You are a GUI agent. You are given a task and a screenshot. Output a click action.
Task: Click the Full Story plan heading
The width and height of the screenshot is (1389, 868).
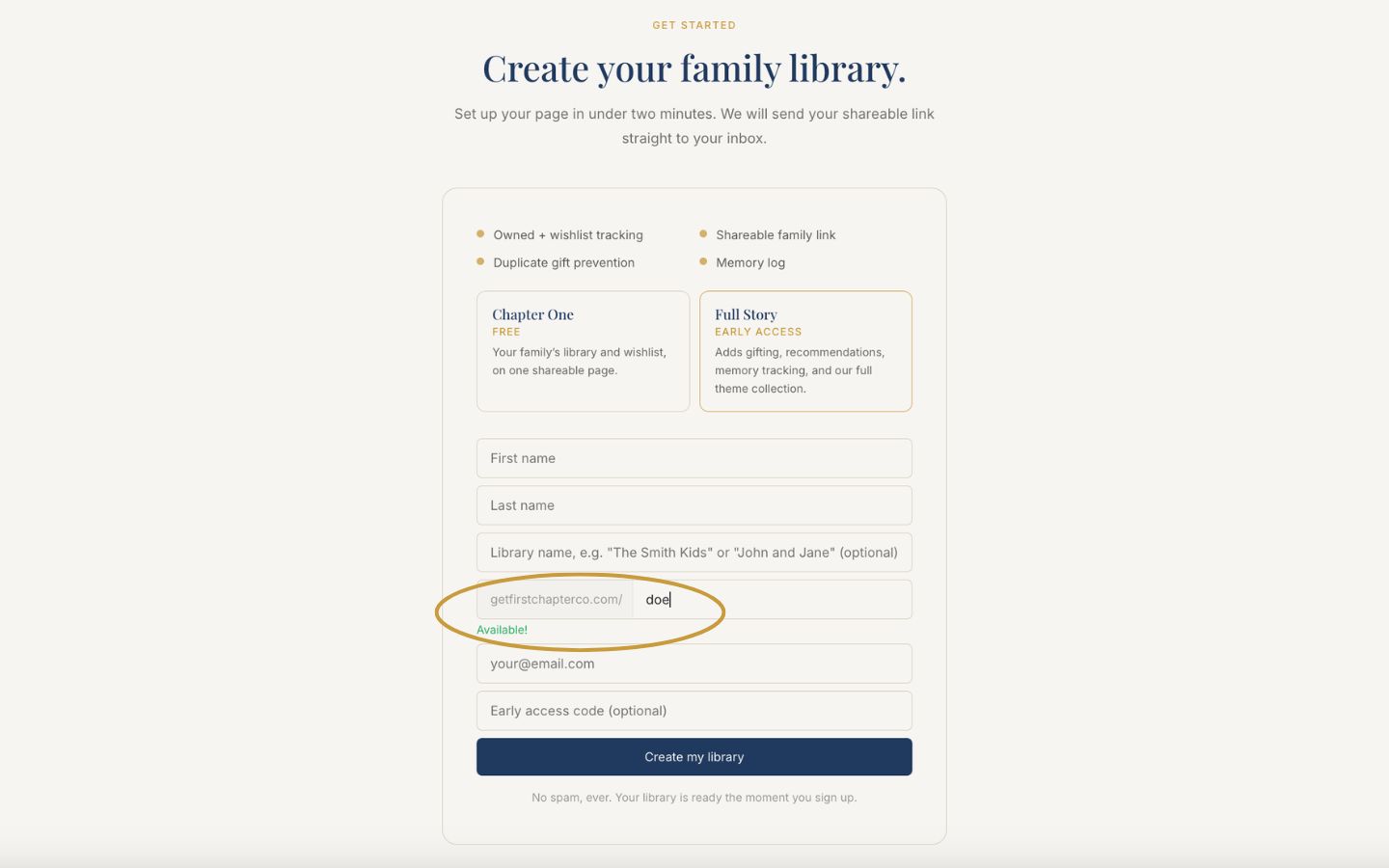coord(746,314)
